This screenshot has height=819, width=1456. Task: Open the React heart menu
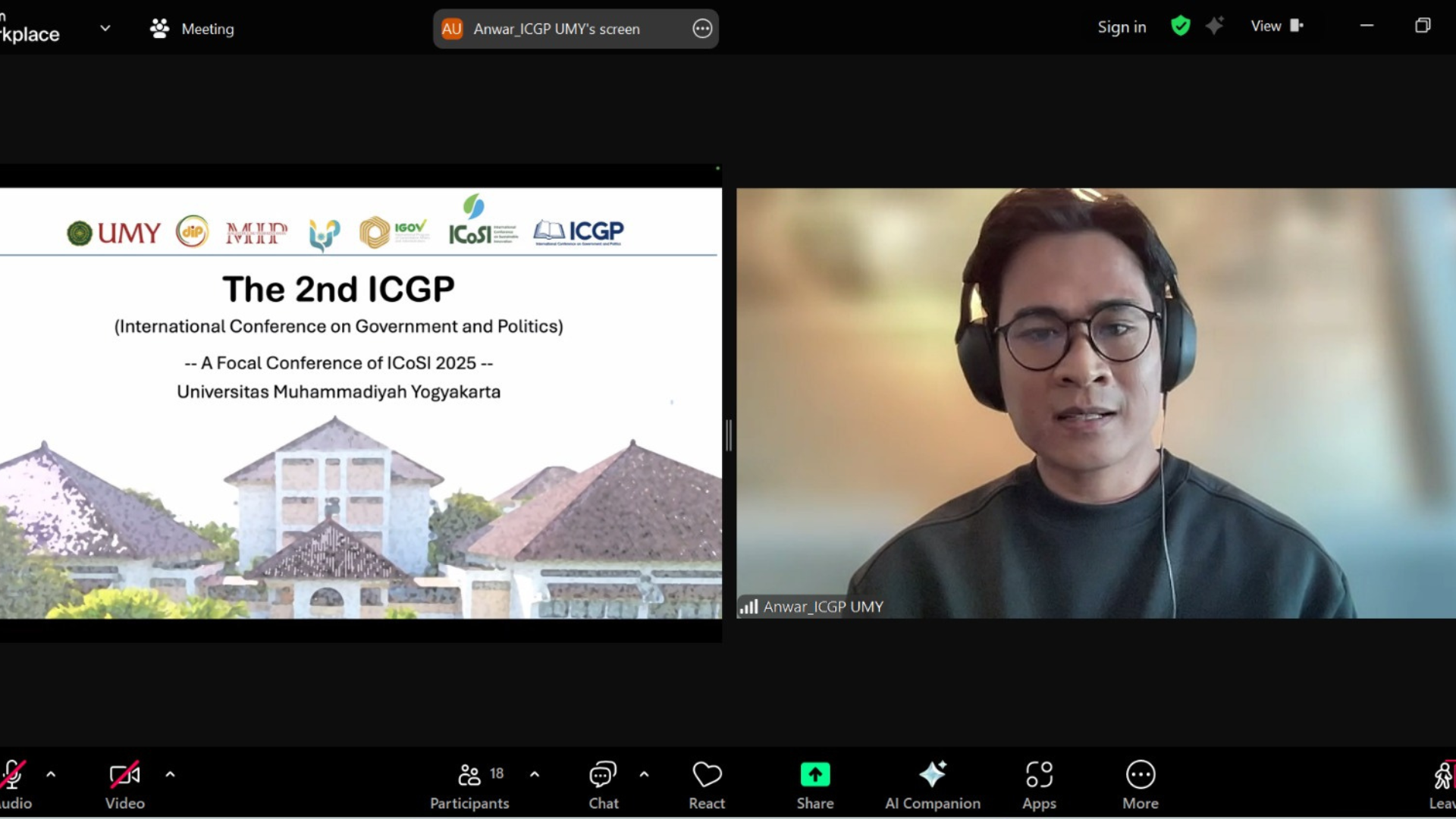tap(707, 785)
